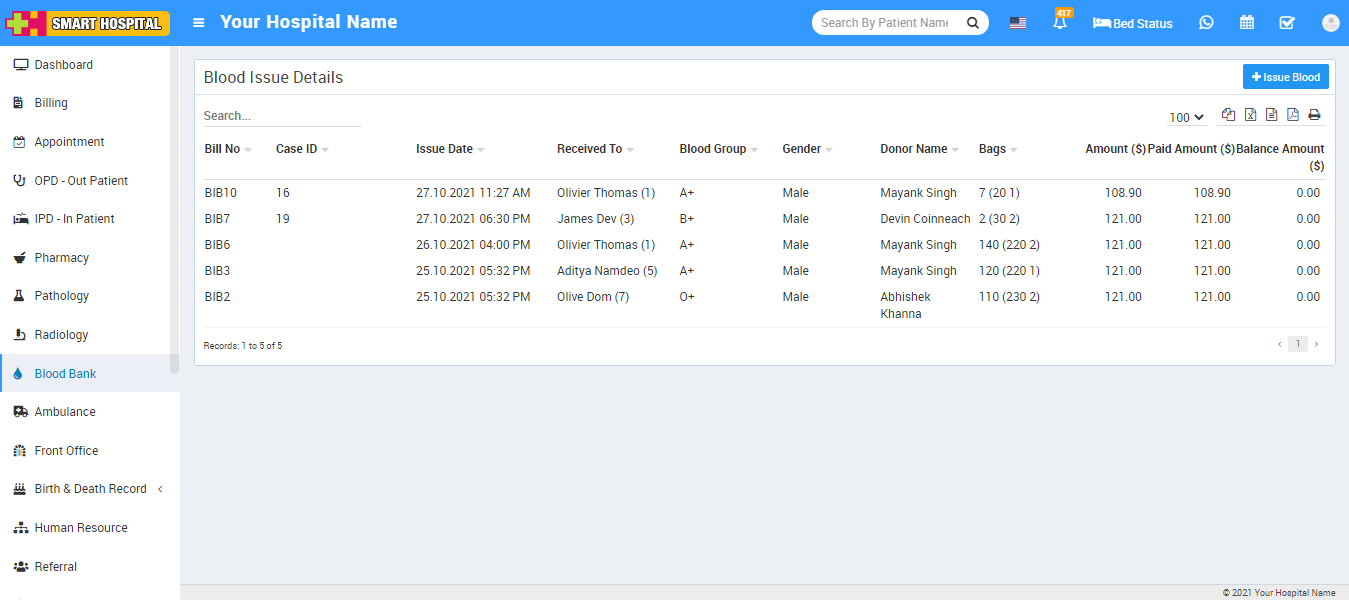The image size is (1349, 600).
Task: Click the Issue Blood button
Action: (x=1285, y=77)
